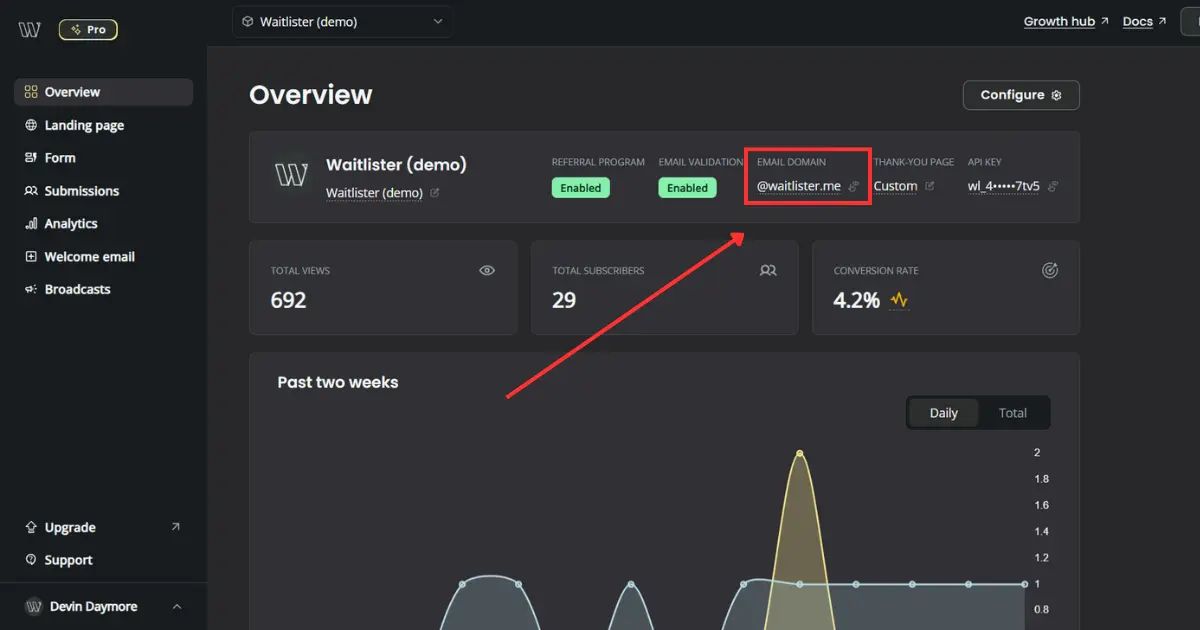Click the Configure button
1200x630 pixels.
point(1020,95)
